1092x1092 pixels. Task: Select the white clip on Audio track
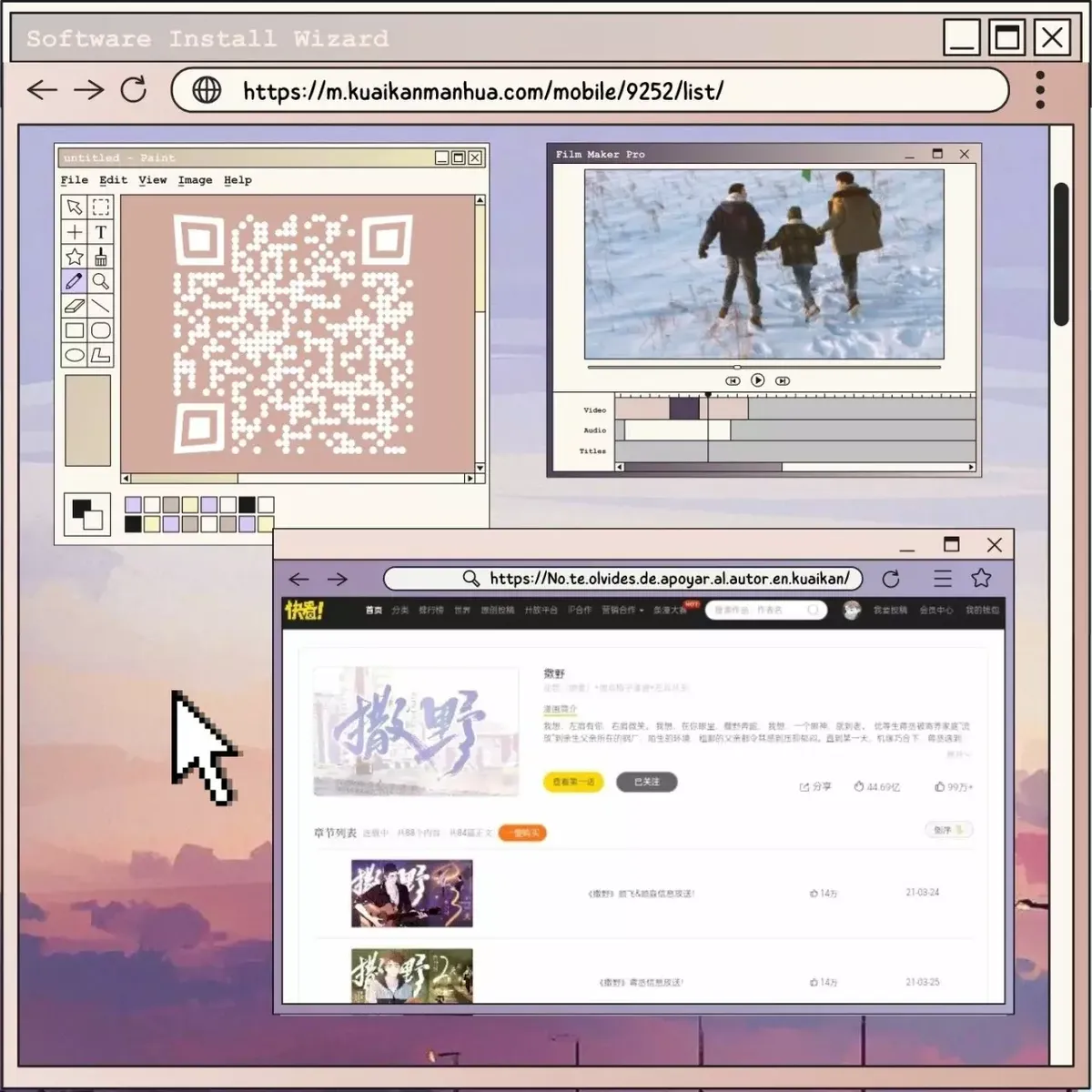click(677, 430)
